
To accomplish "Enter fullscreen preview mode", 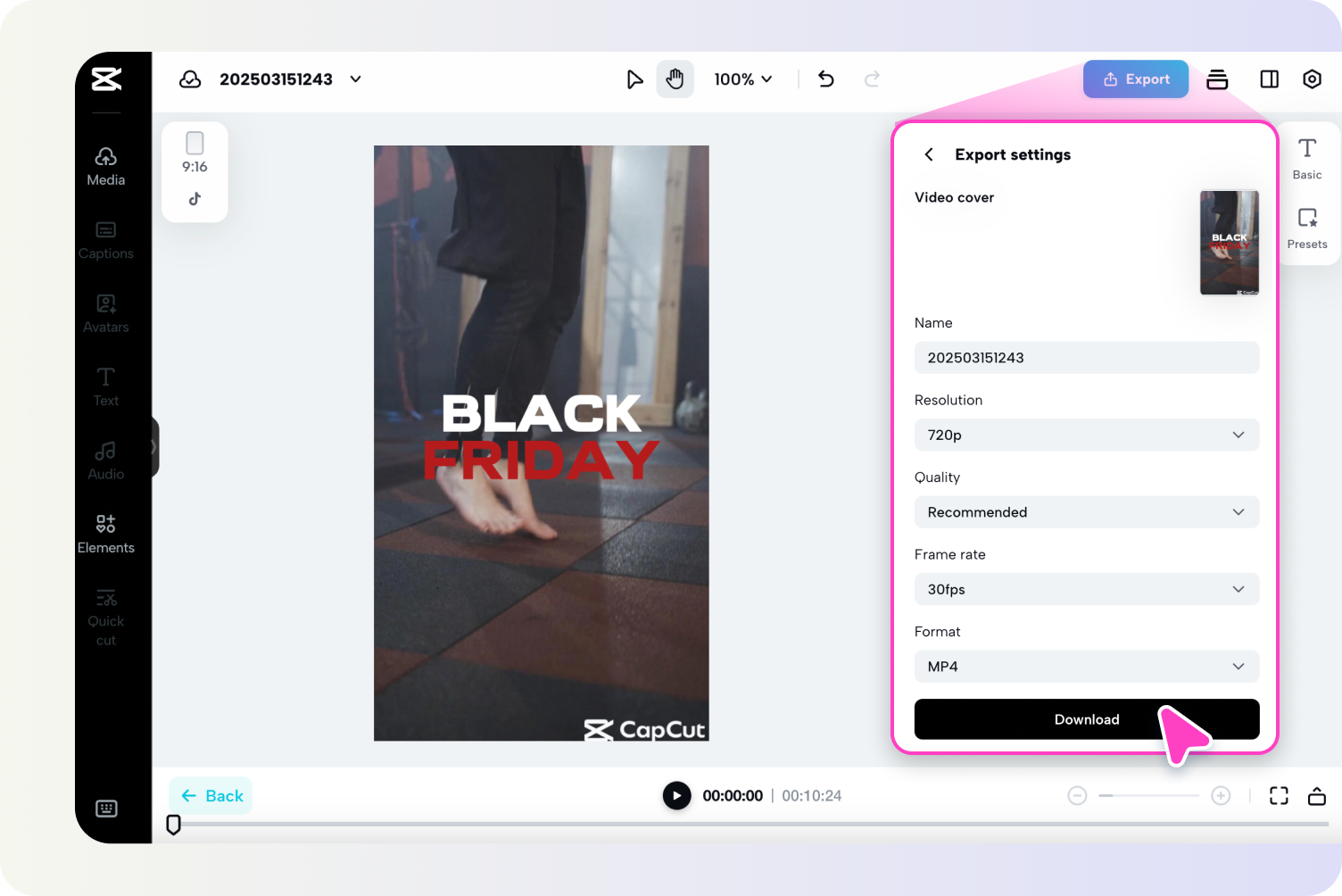I will click(x=1279, y=796).
